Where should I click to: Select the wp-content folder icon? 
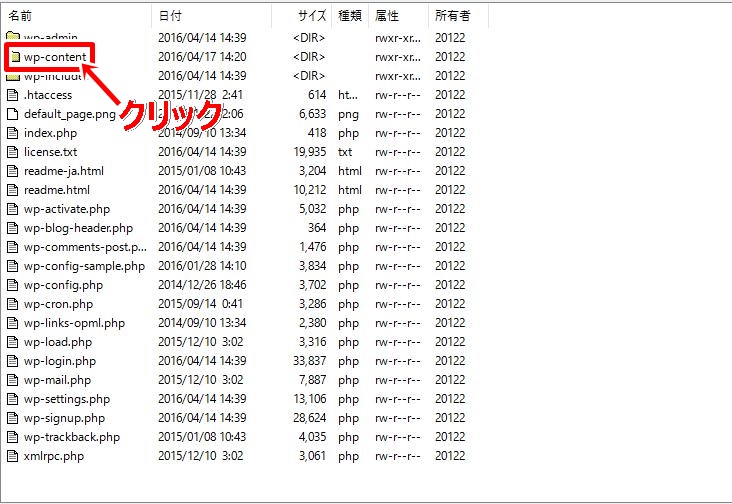[16, 57]
